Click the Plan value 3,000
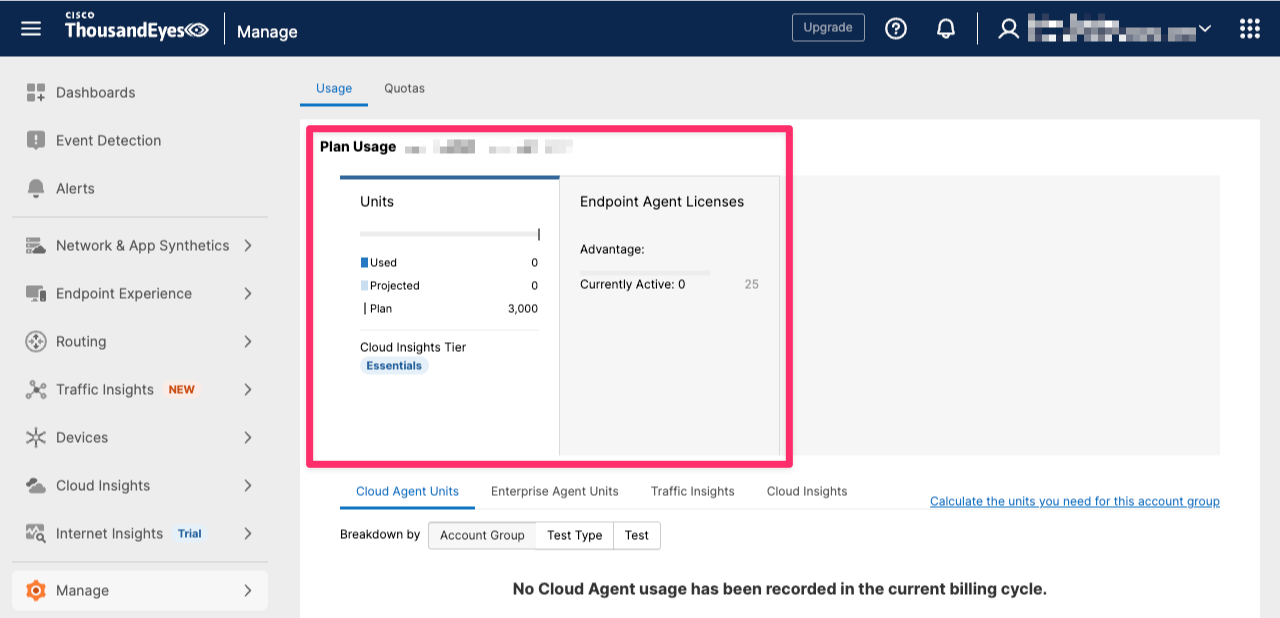Viewport: 1280px width, 618px height. tap(523, 309)
